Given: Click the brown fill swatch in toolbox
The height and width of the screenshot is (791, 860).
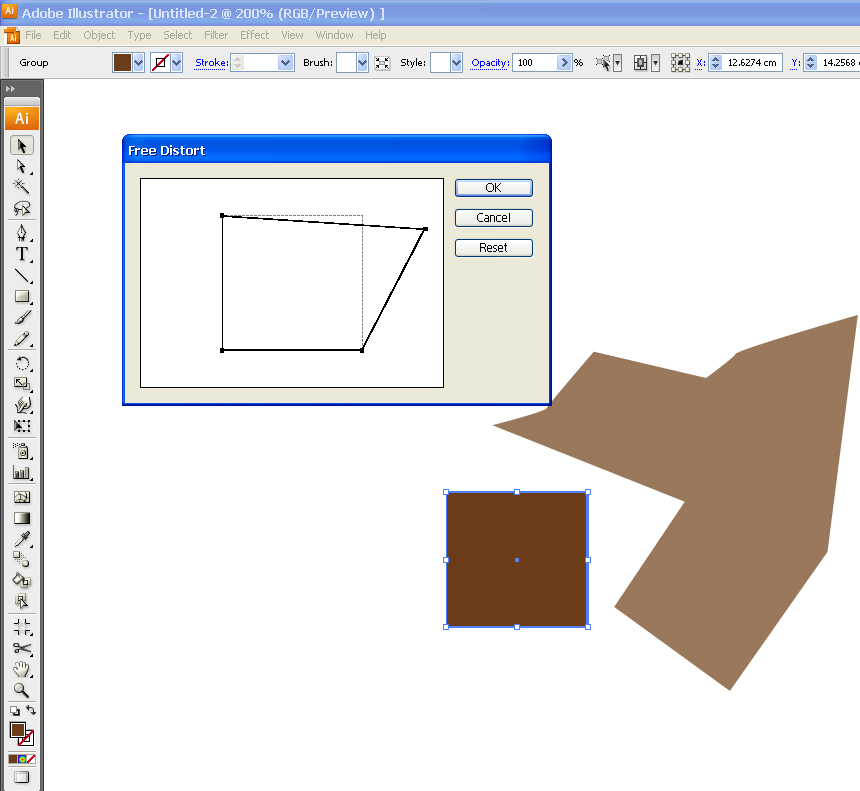Looking at the screenshot, I should (x=18, y=730).
